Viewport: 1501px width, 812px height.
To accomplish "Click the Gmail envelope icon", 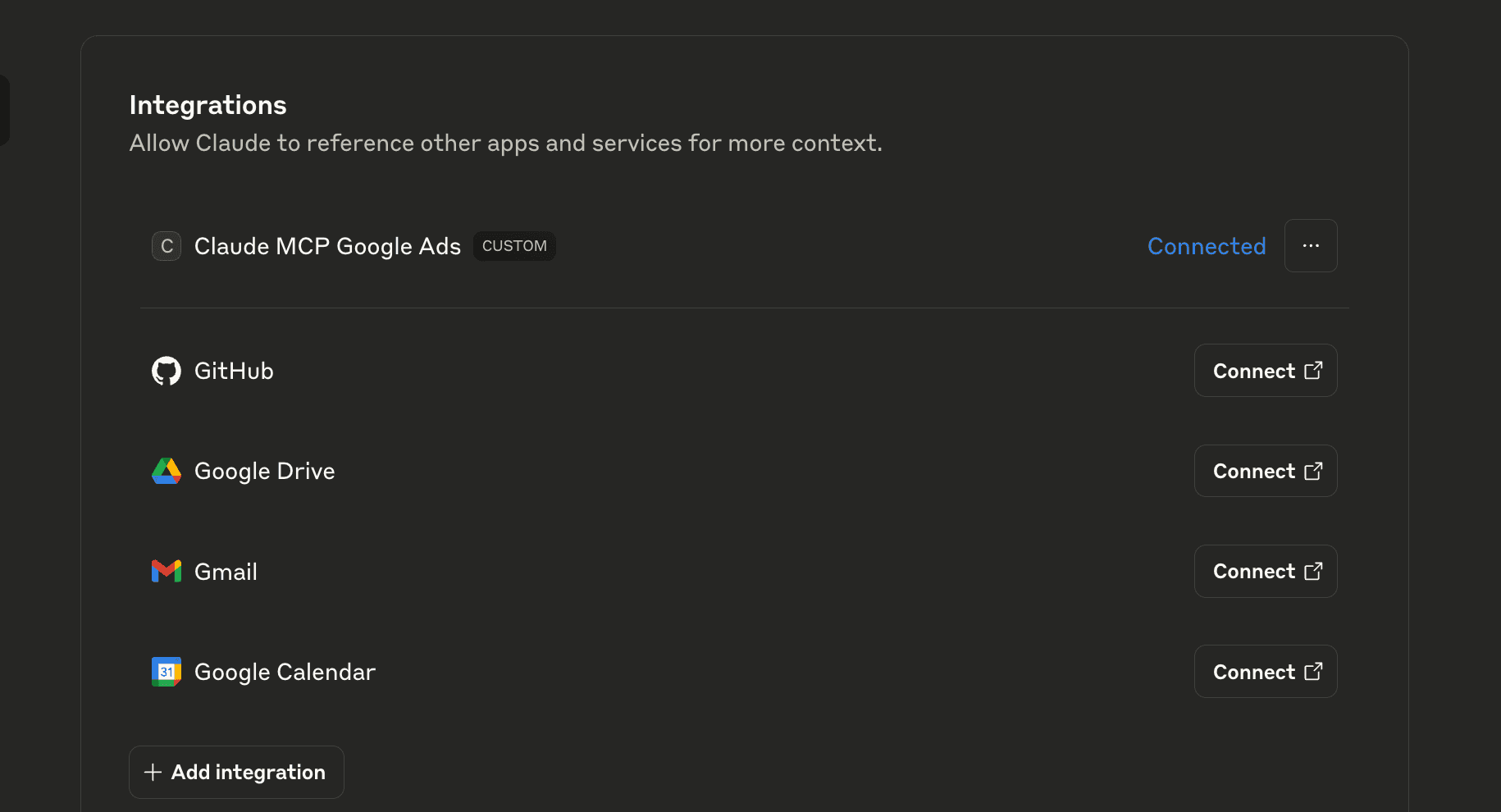I will pos(167,571).
